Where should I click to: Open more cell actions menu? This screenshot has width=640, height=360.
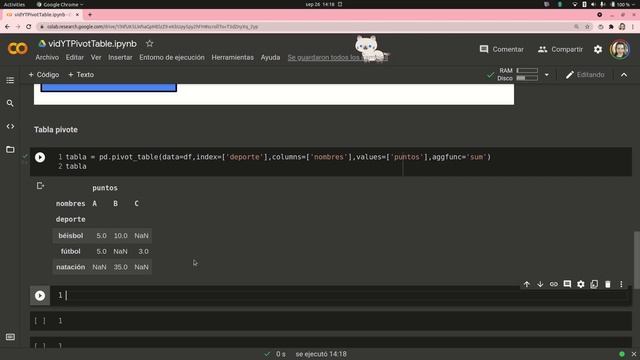coord(621,284)
